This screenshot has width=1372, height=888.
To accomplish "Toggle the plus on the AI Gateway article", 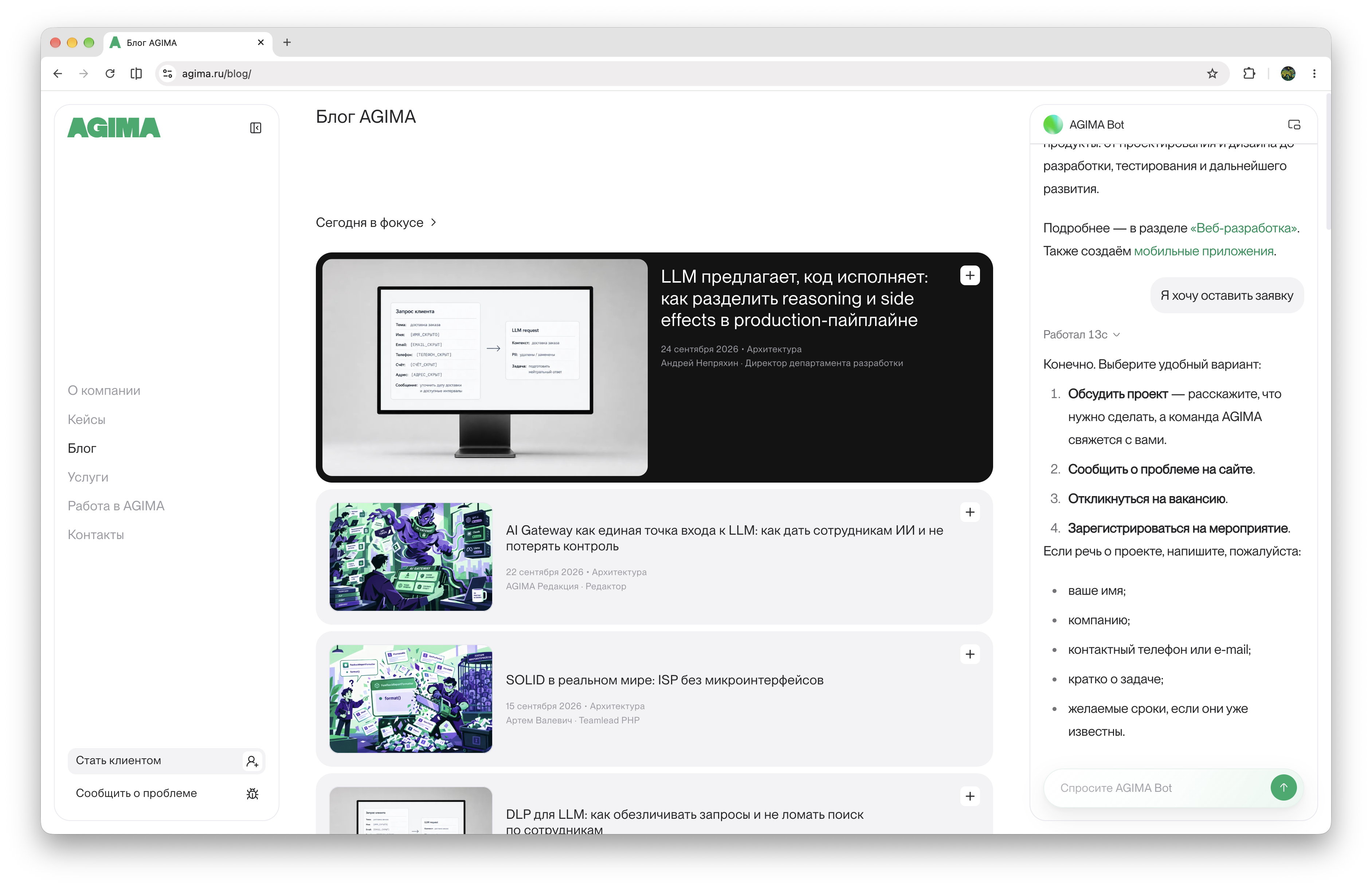I will point(970,512).
